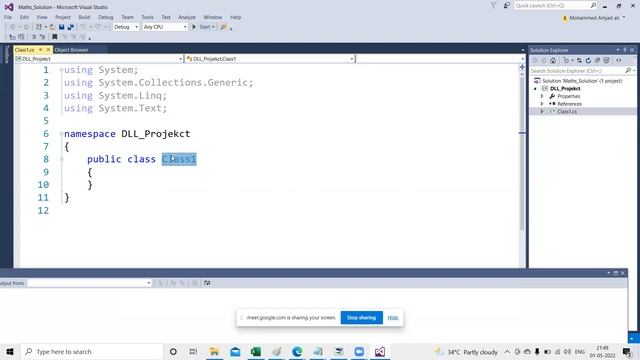This screenshot has width=640, height=360.
Task: Select the Solution 'Maths_Solution' tree row
Action: coord(582,81)
